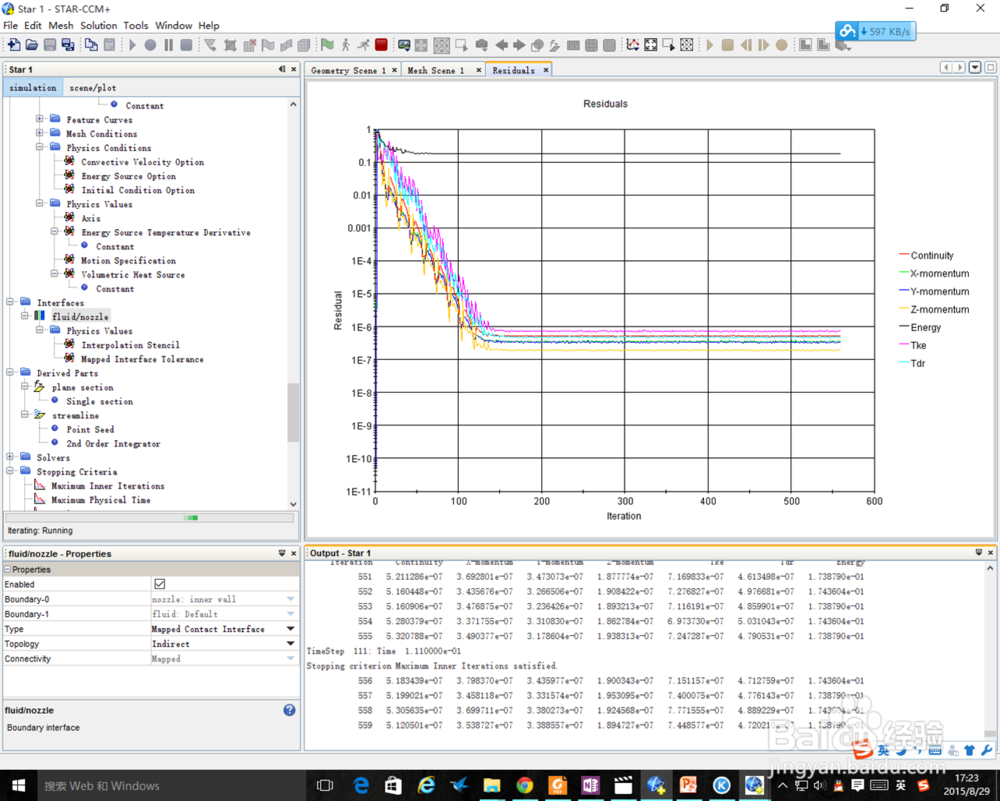Expand the Mesh Conditions folder node
1000x801 pixels.
coord(40,133)
